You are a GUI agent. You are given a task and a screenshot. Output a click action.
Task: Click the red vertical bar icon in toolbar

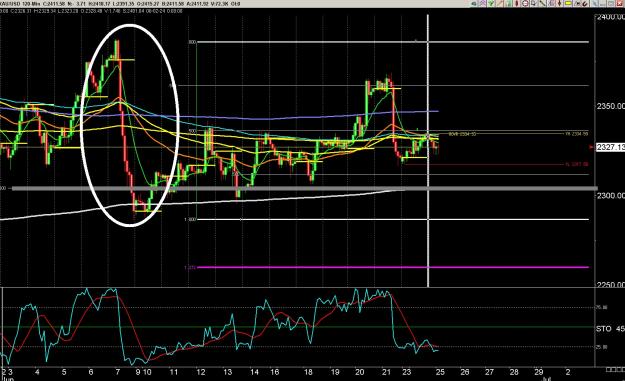[x=517, y=3]
